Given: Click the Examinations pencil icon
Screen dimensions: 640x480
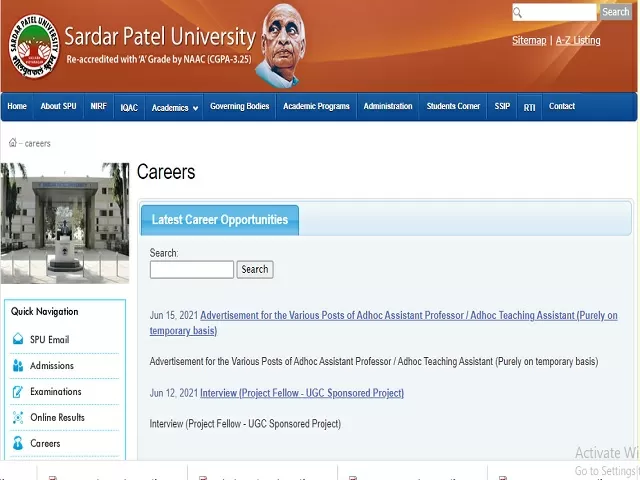Looking at the screenshot, I should click(18, 391).
